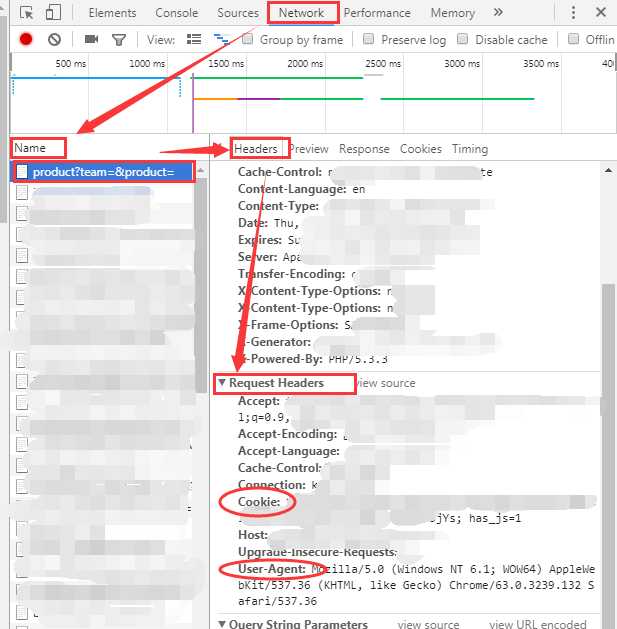Screen dimensions: 617x629
Task: Enable the Group by frame checkbox
Action: 248,39
